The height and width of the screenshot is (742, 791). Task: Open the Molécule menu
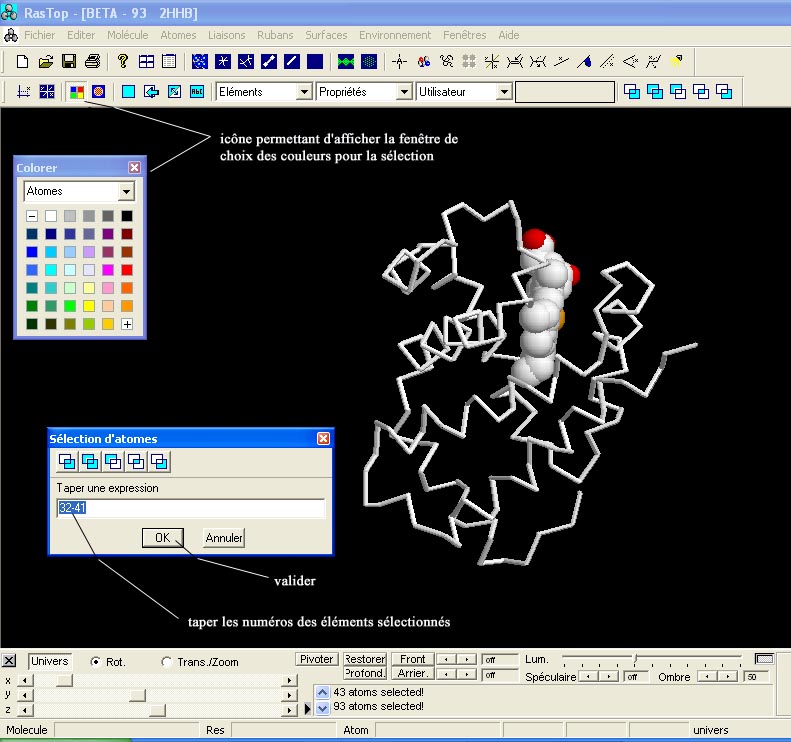tap(127, 35)
